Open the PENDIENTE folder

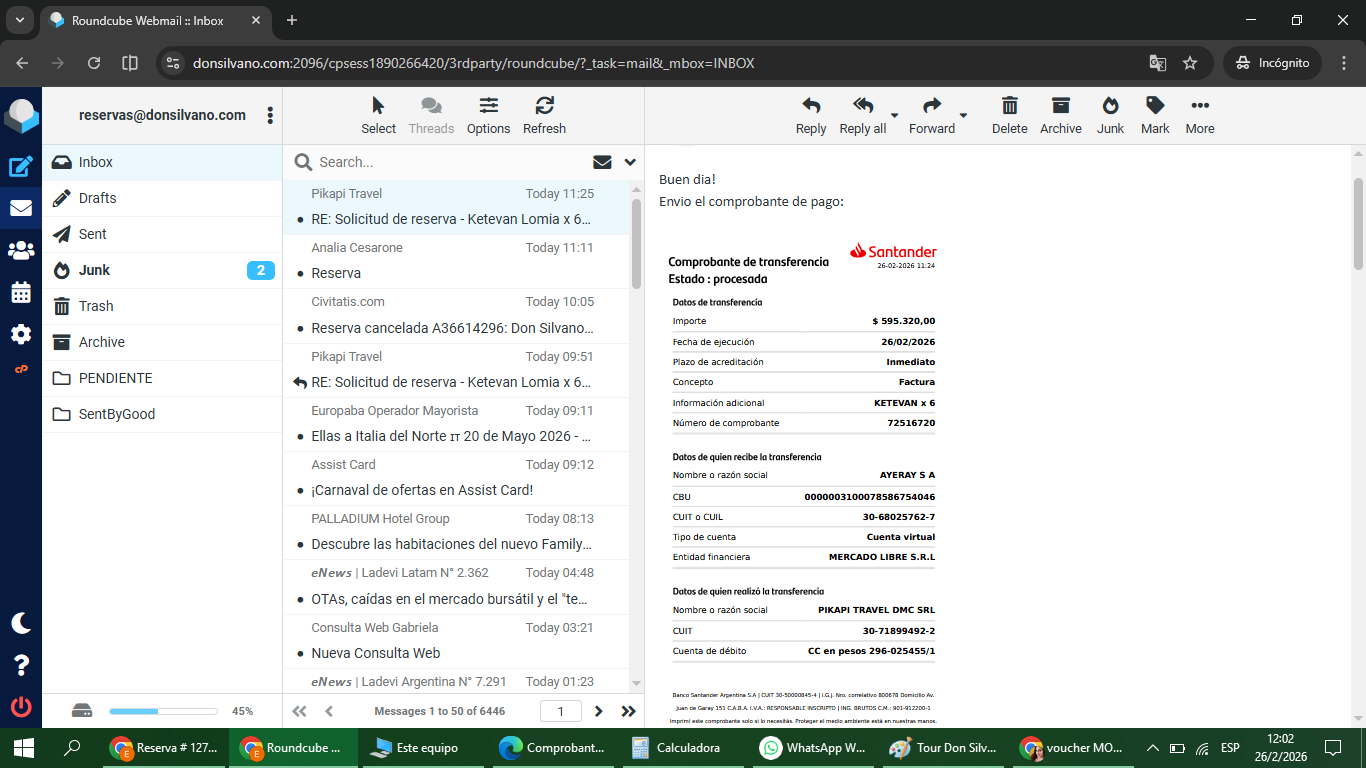pyautogui.click(x=115, y=378)
